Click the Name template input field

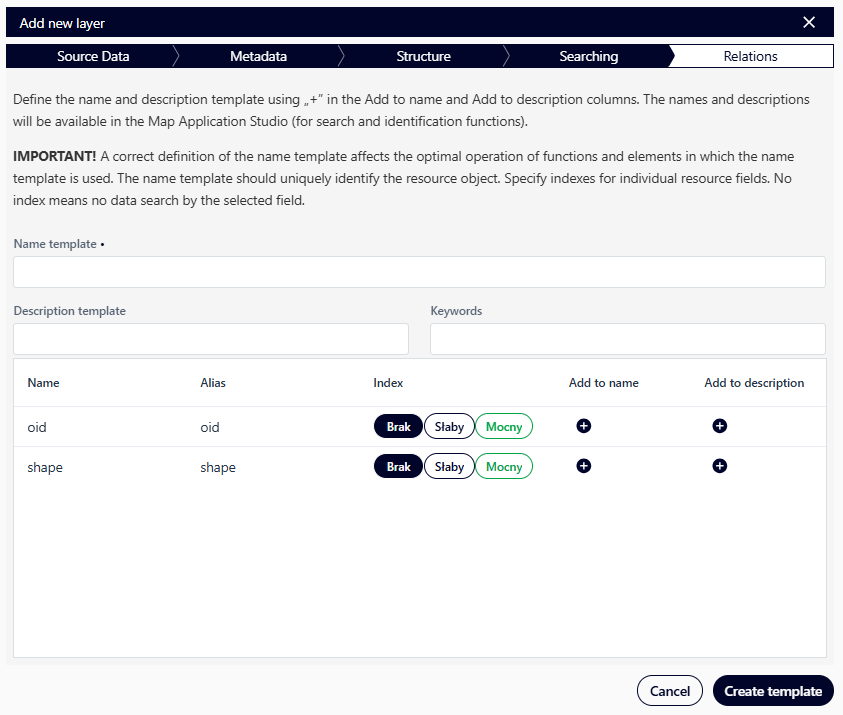[420, 271]
